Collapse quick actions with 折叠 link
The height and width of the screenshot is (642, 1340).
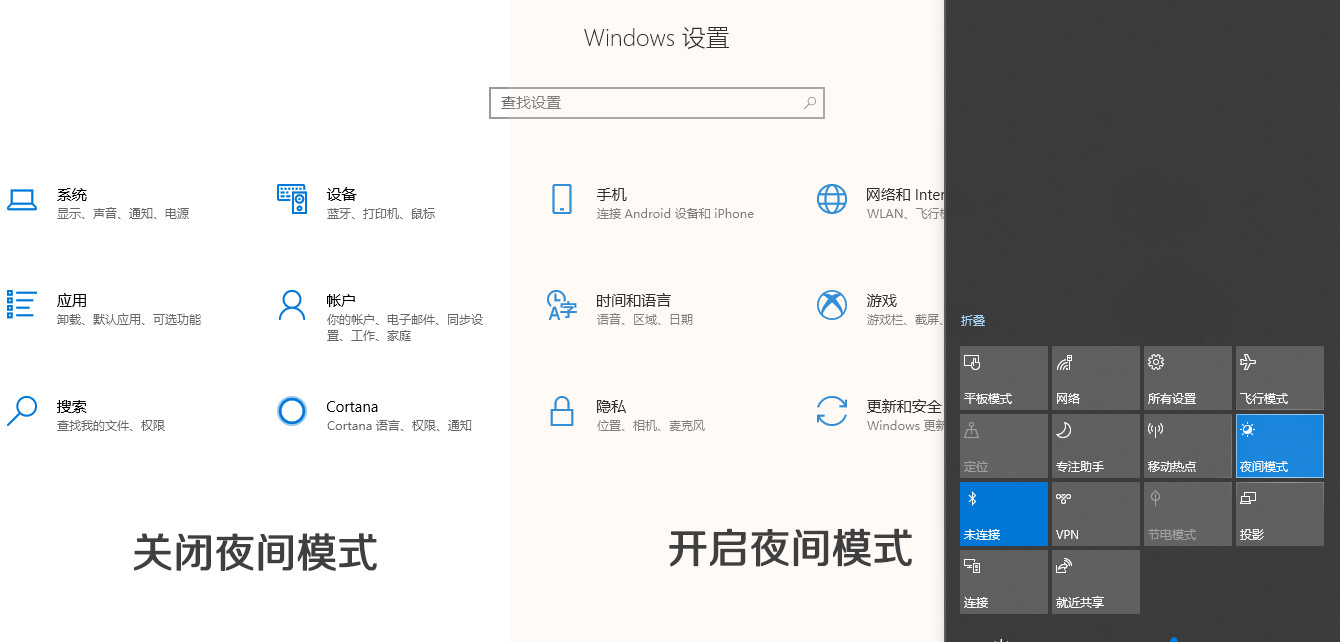coord(973,321)
